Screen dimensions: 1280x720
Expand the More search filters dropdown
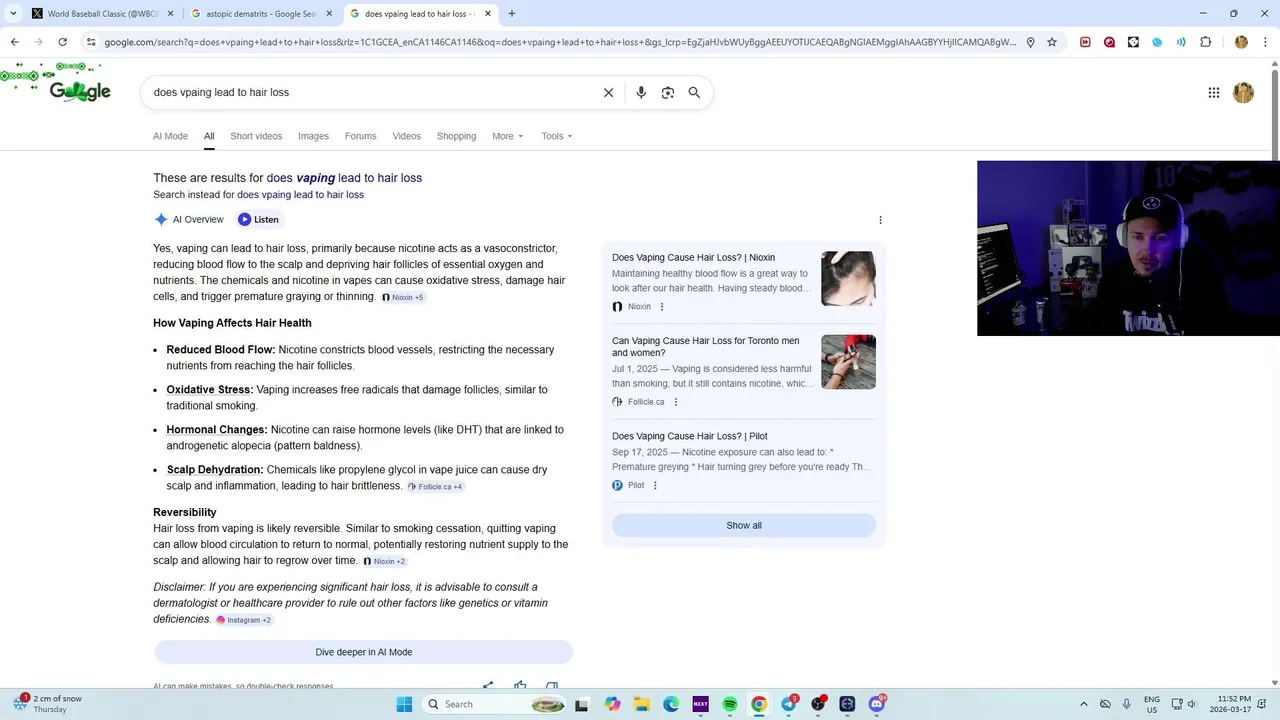[x=507, y=136]
